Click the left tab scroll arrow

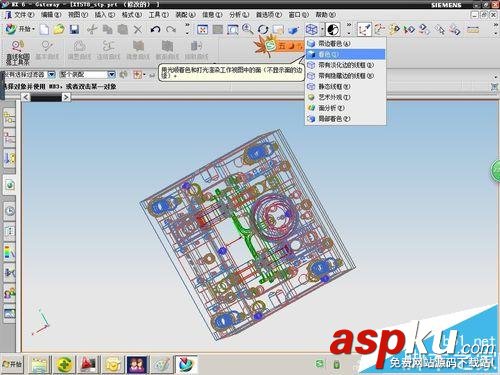click(26, 97)
